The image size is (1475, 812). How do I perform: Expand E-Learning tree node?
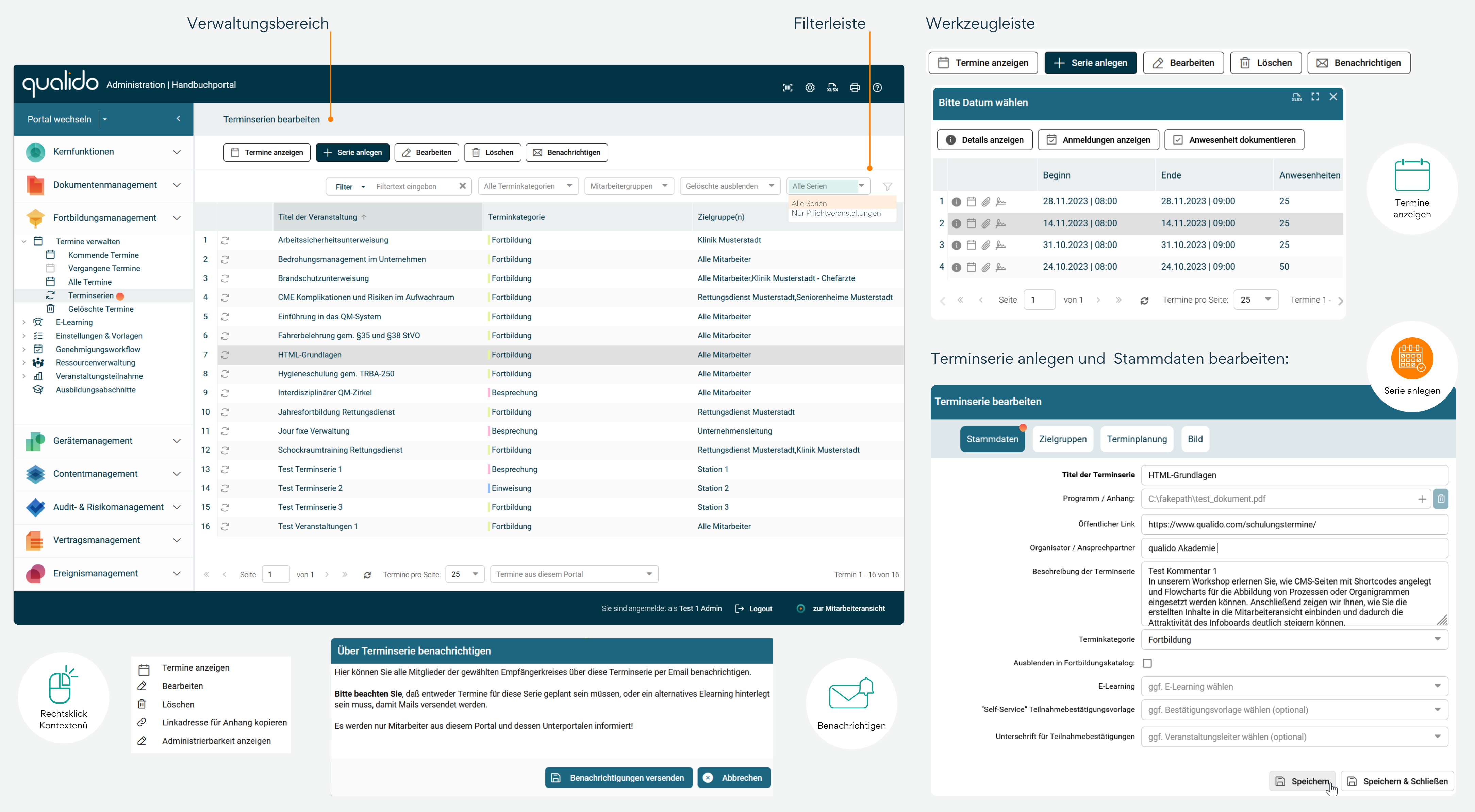click(x=23, y=322)
